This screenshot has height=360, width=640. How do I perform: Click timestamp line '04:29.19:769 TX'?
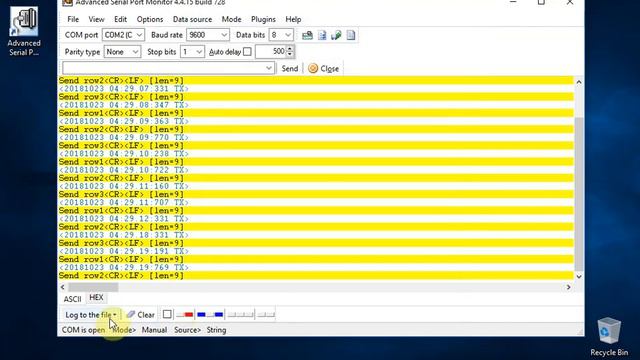tap(124, 268)
